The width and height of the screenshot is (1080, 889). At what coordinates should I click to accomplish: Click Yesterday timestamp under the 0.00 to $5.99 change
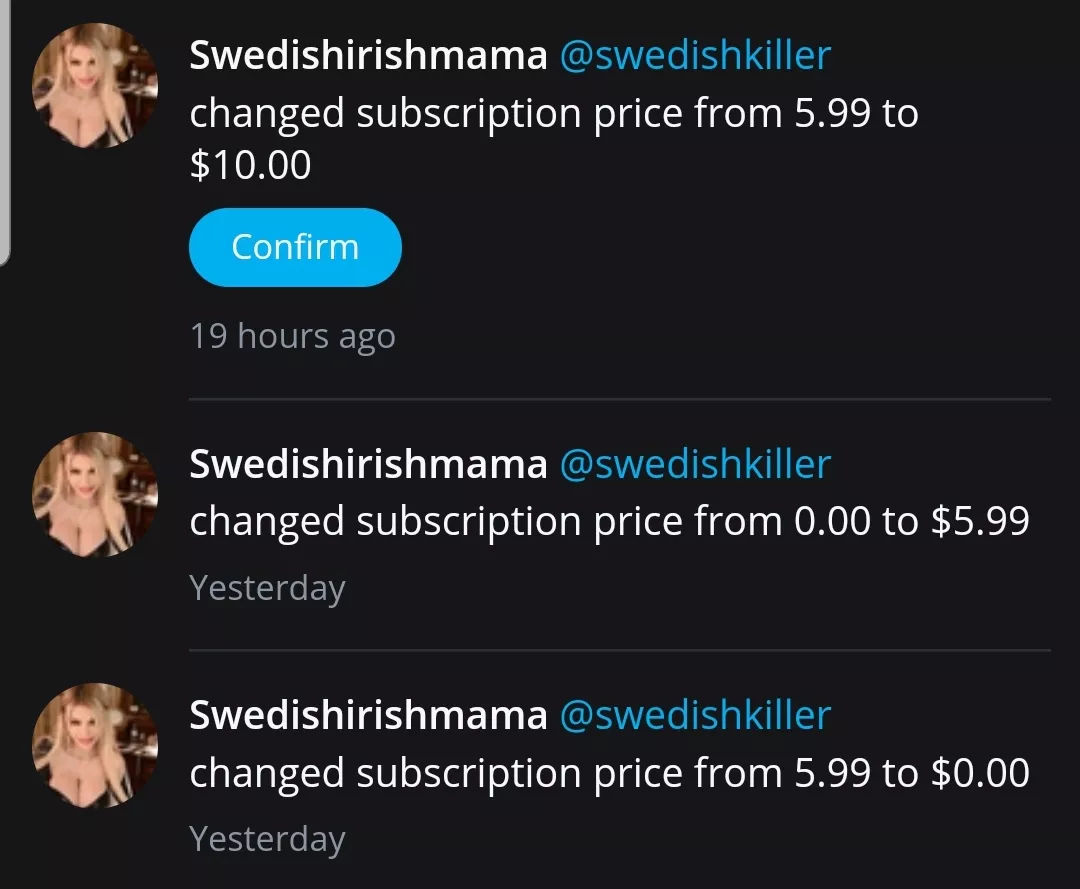pyautogui.click(x=267, y=587)
